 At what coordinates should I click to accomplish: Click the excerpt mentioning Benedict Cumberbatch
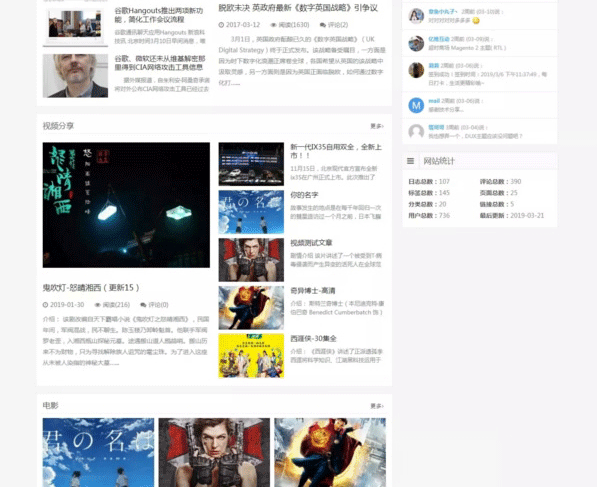tap(337, 308)
